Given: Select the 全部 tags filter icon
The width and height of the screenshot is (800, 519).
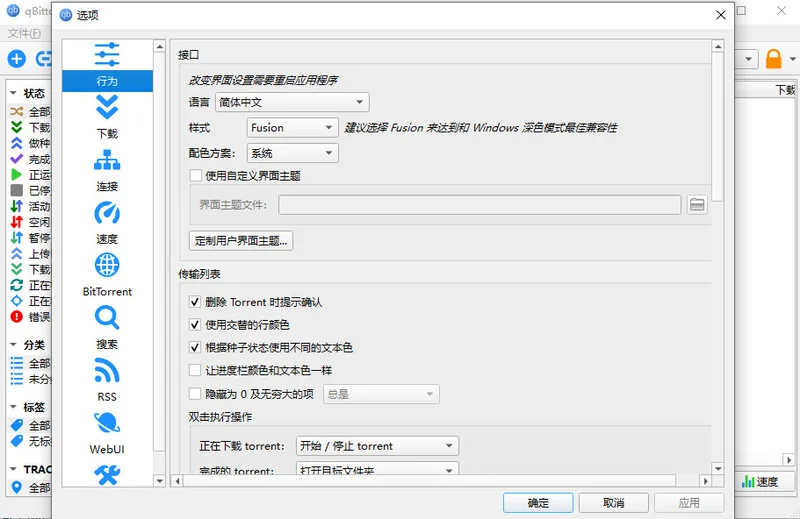Looking at the screenshot, I should pos(16,425).
